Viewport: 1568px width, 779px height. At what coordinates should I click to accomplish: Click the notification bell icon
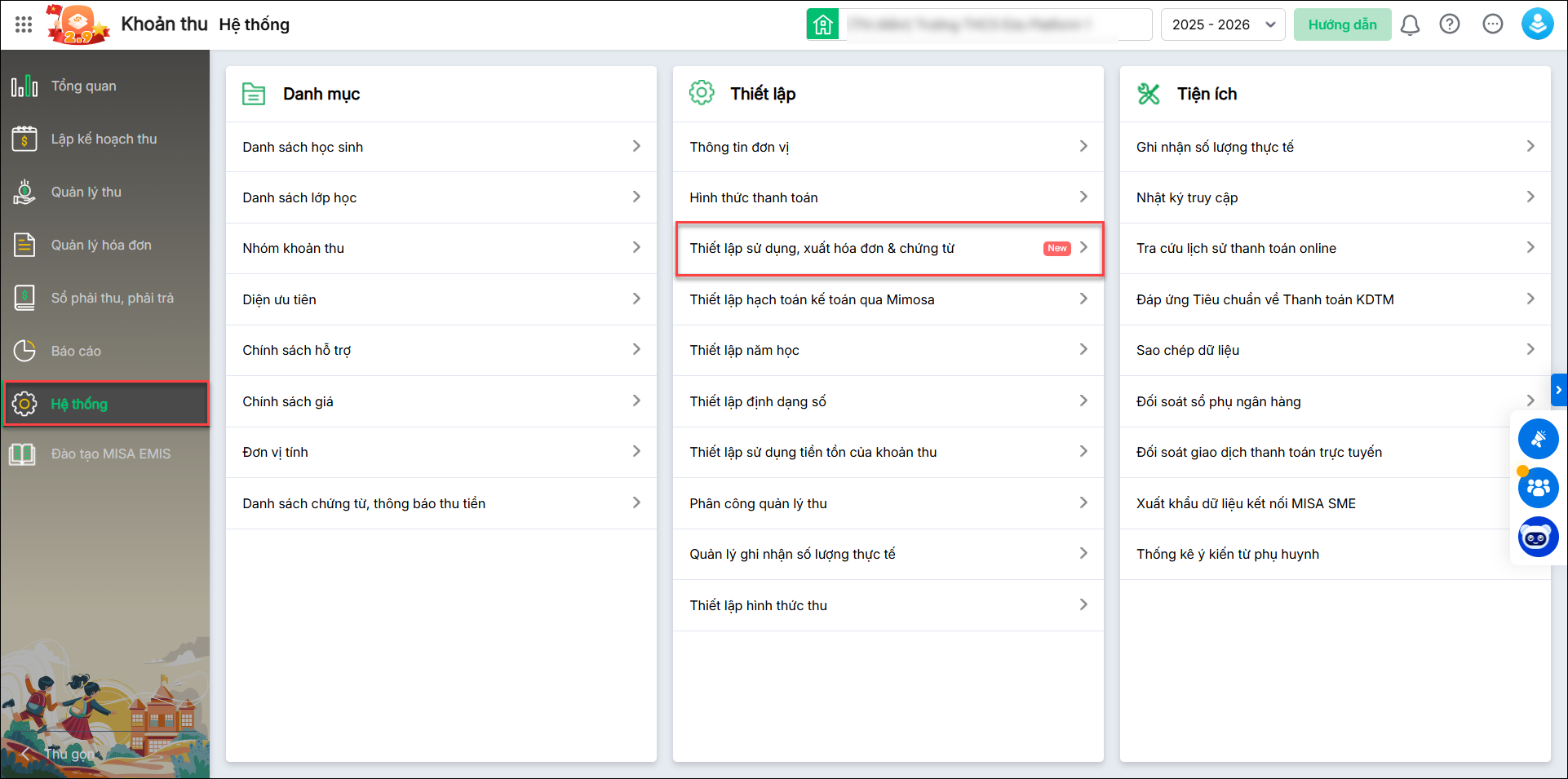[x=1410, y=24]
